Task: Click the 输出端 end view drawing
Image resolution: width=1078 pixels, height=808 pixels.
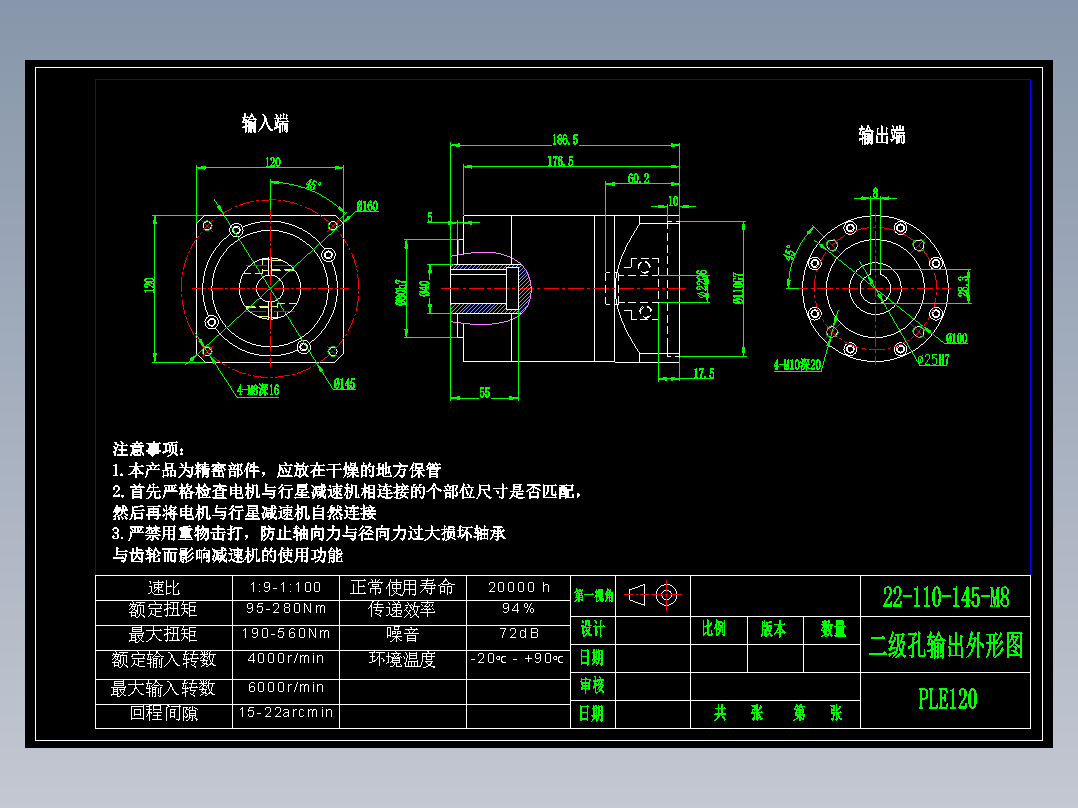Action: tap(875, 290)
